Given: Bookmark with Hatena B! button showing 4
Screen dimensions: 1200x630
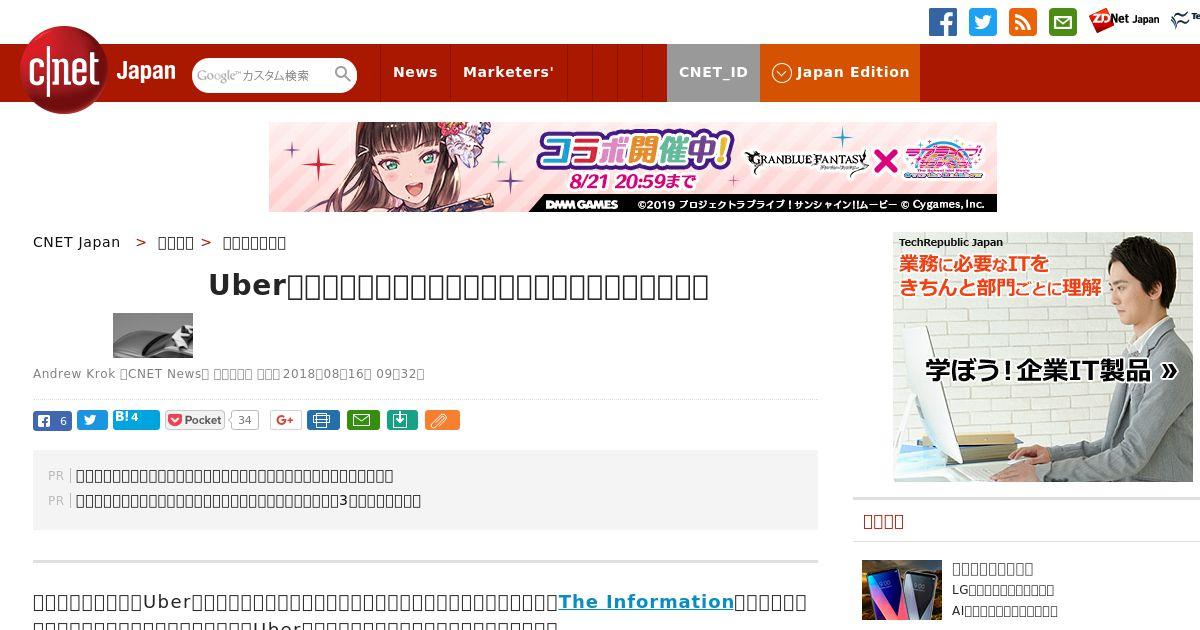Looking at the screenshot, I should [136, 419].
